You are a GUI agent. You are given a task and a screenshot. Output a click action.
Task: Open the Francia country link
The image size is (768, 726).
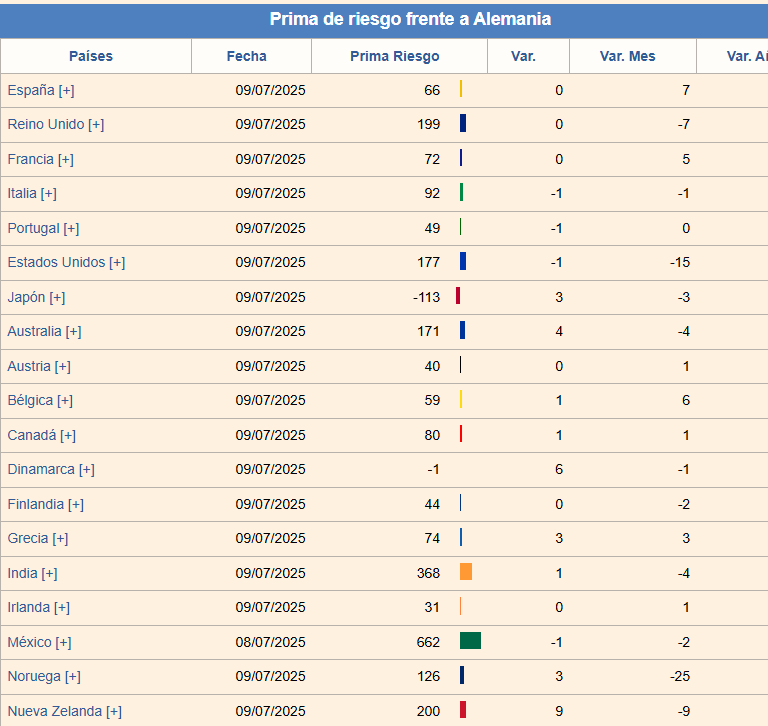coord(31,159)
